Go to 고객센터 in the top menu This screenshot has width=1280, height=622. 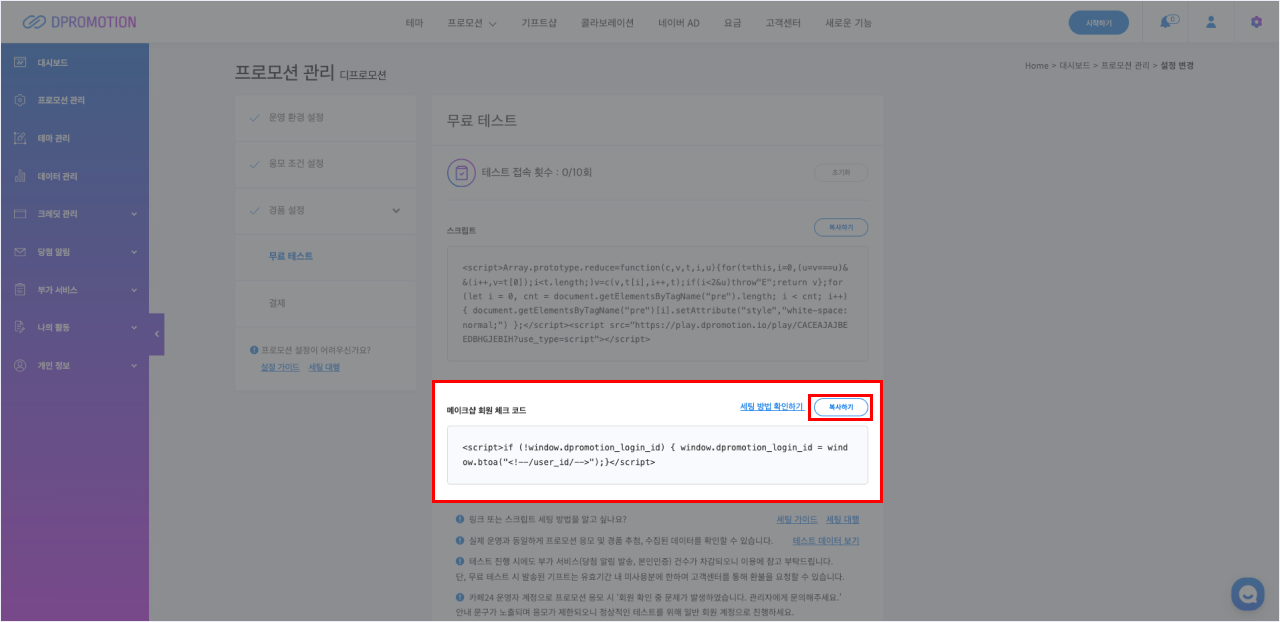click(x=783, y=23)
